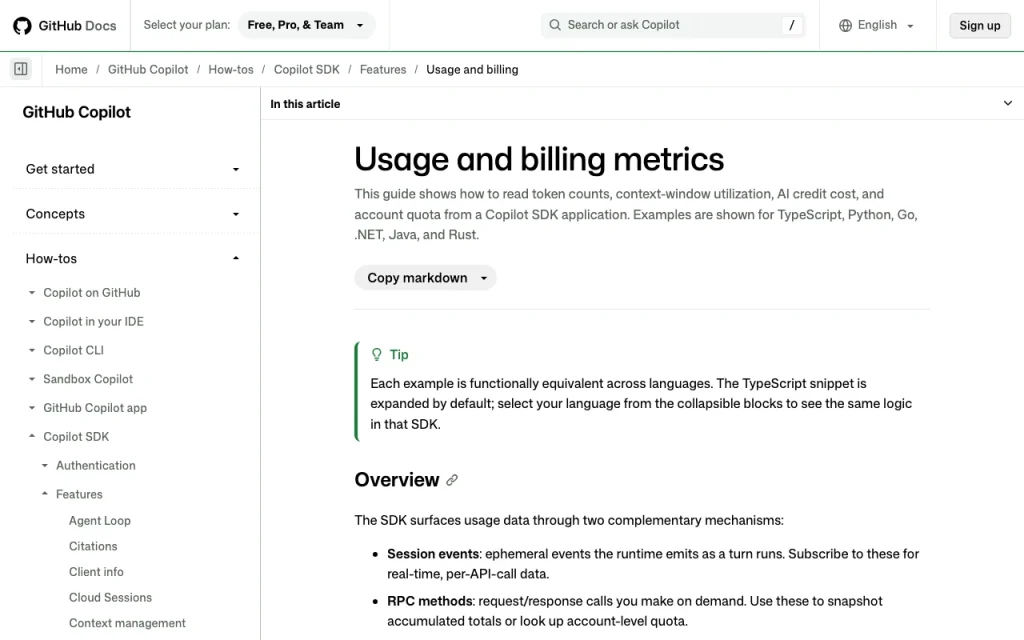
Task: Click the GitHub Copilot sidebar heading
Action: (x=76, y=112)
